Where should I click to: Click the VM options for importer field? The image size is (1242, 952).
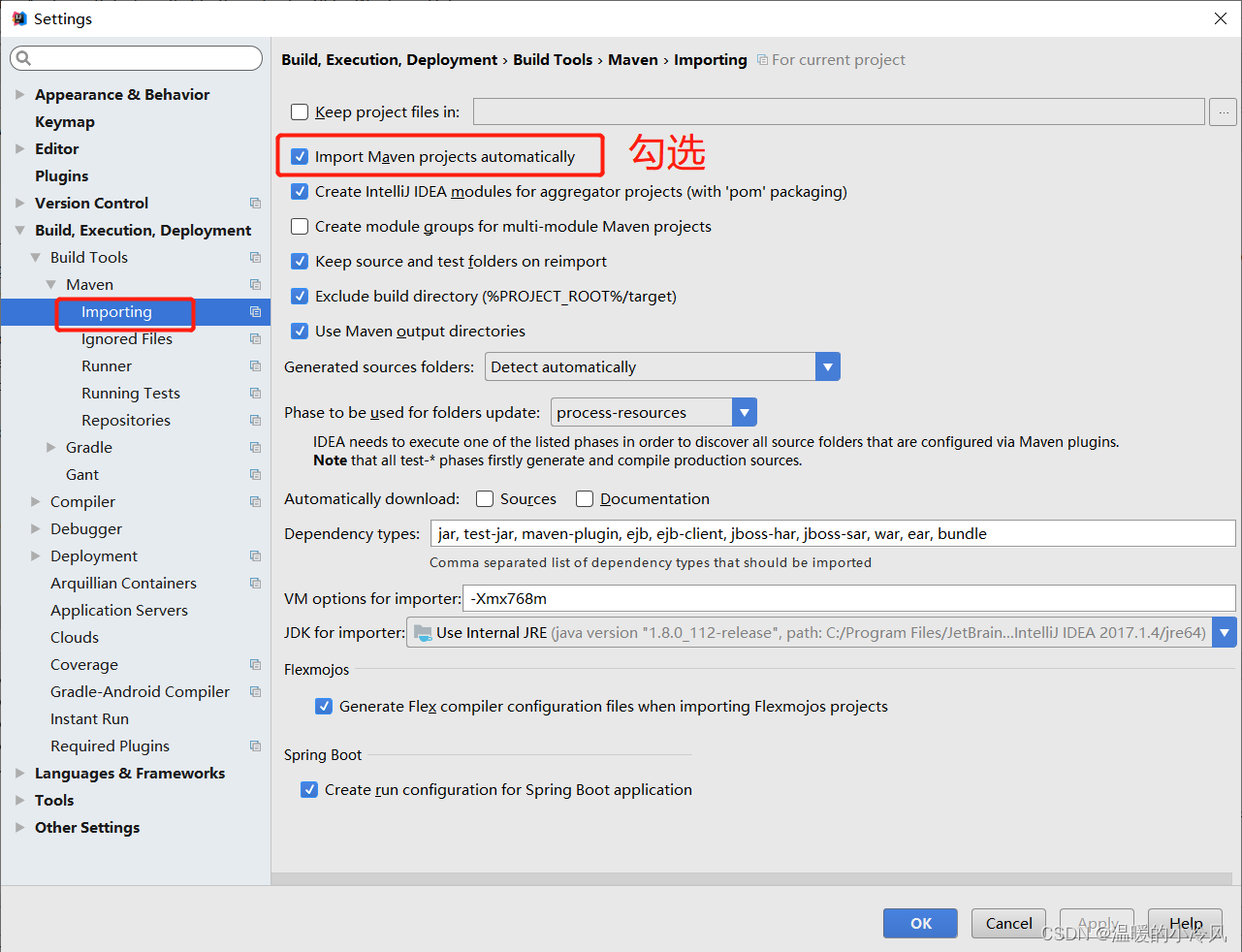pyautogui.click(x=849, y=598)
